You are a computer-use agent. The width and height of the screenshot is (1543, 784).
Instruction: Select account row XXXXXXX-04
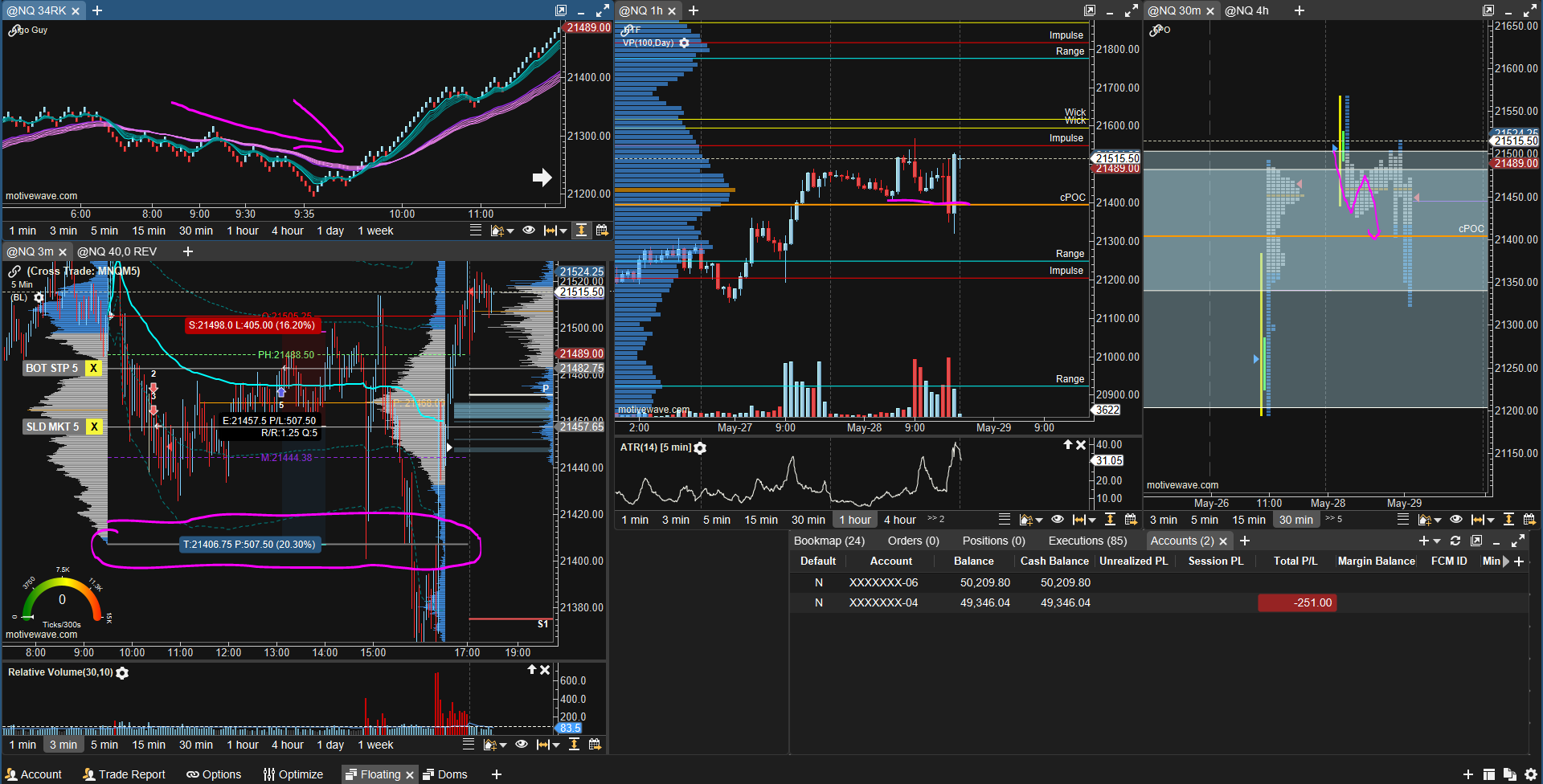[x=1159, y=602]
